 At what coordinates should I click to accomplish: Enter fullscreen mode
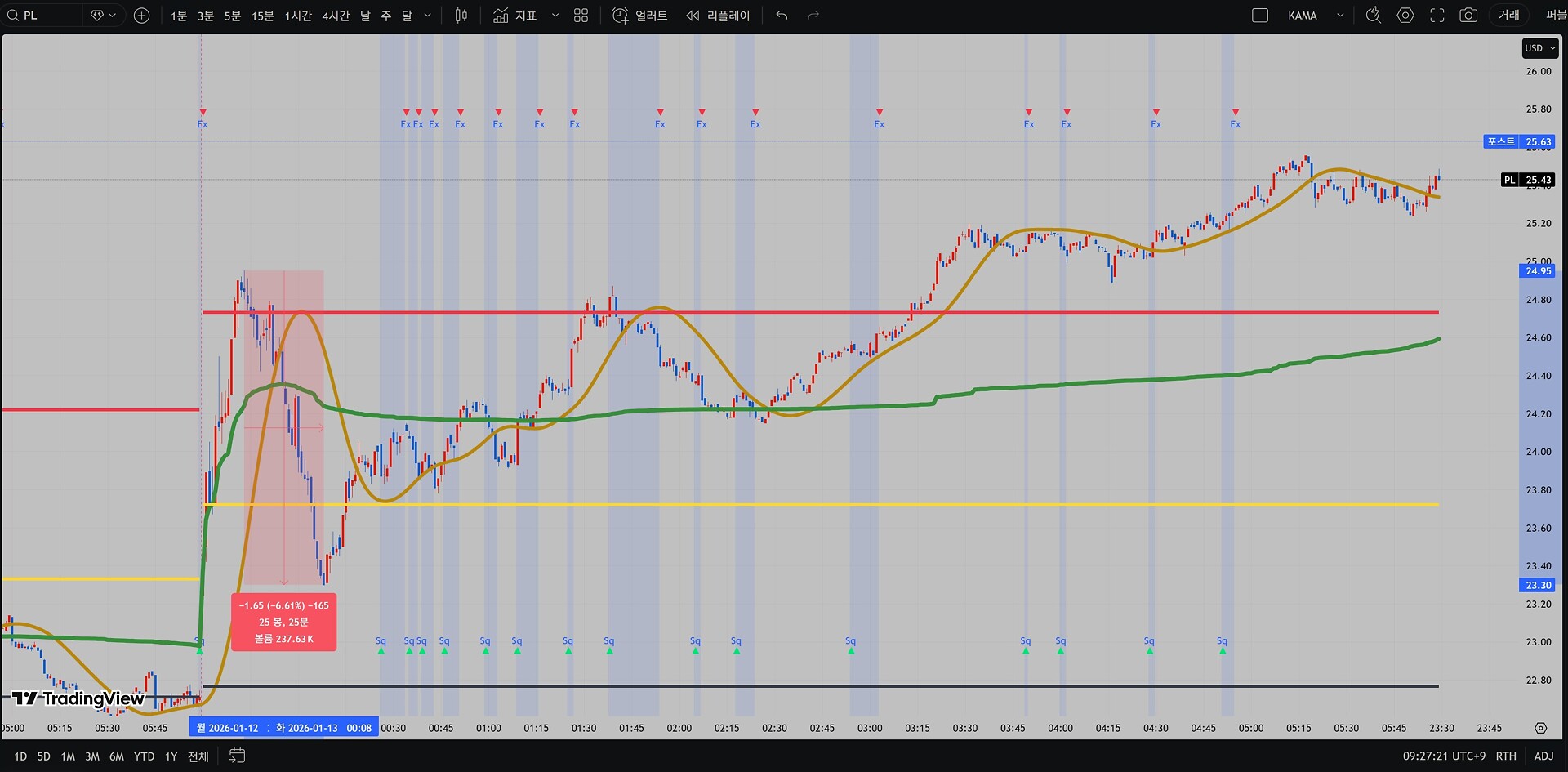pyautogui.click(x=1437, y=16)
